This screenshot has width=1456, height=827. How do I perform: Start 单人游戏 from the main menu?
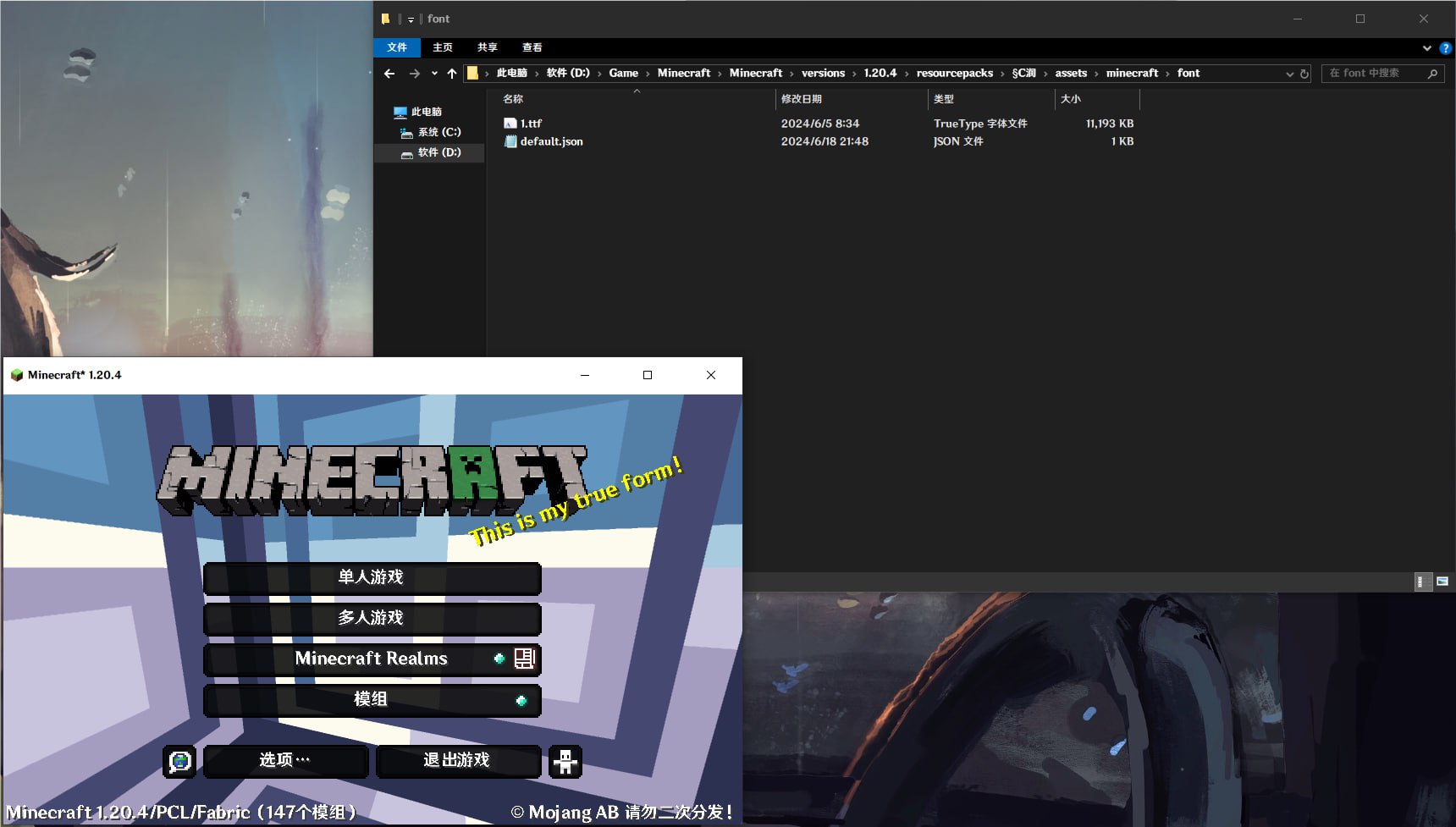tap(372, 577)
